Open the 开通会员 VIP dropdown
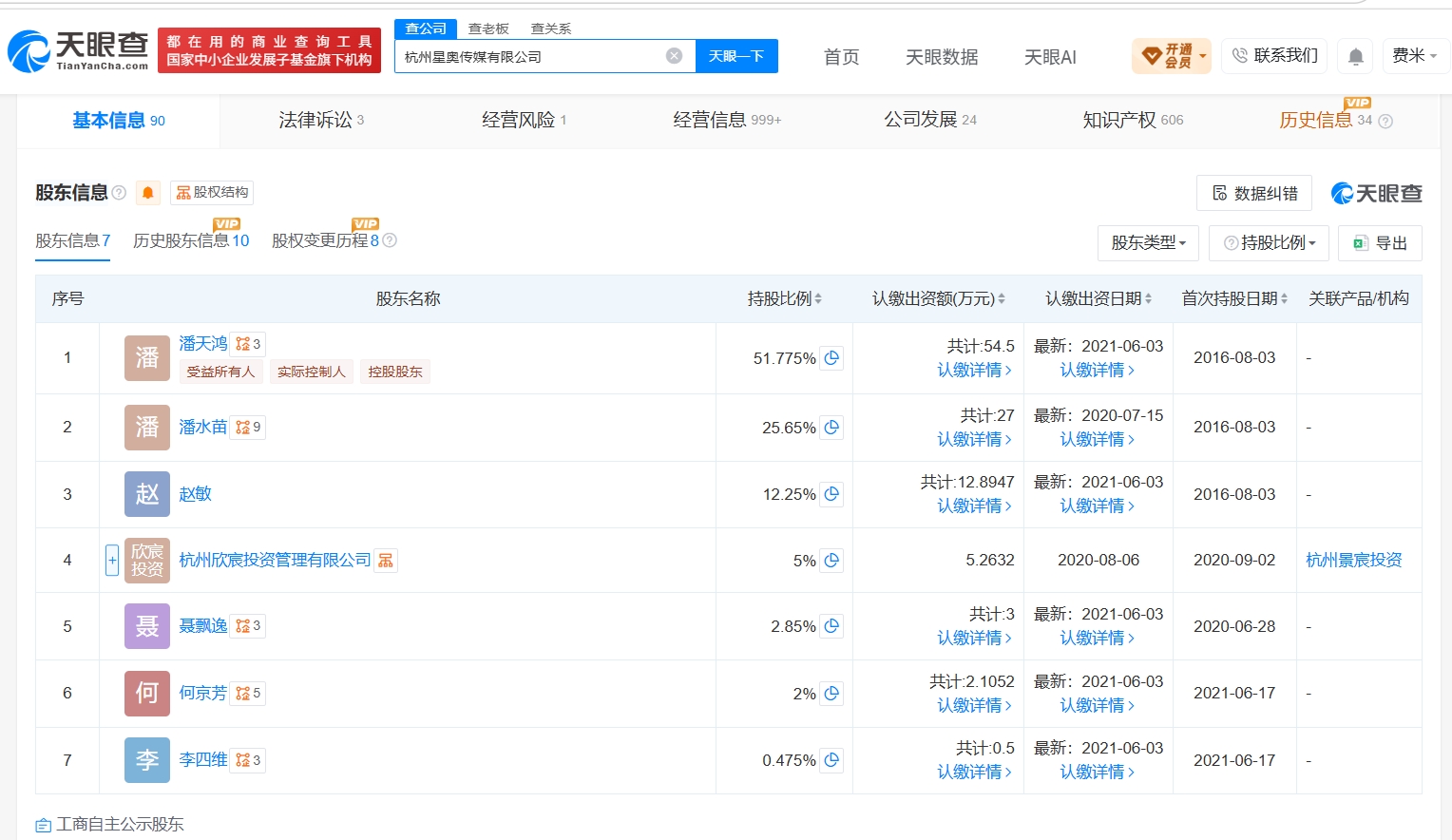Image resolution: width=1452 pixels, height=840 pixels. coord(1172,56)
